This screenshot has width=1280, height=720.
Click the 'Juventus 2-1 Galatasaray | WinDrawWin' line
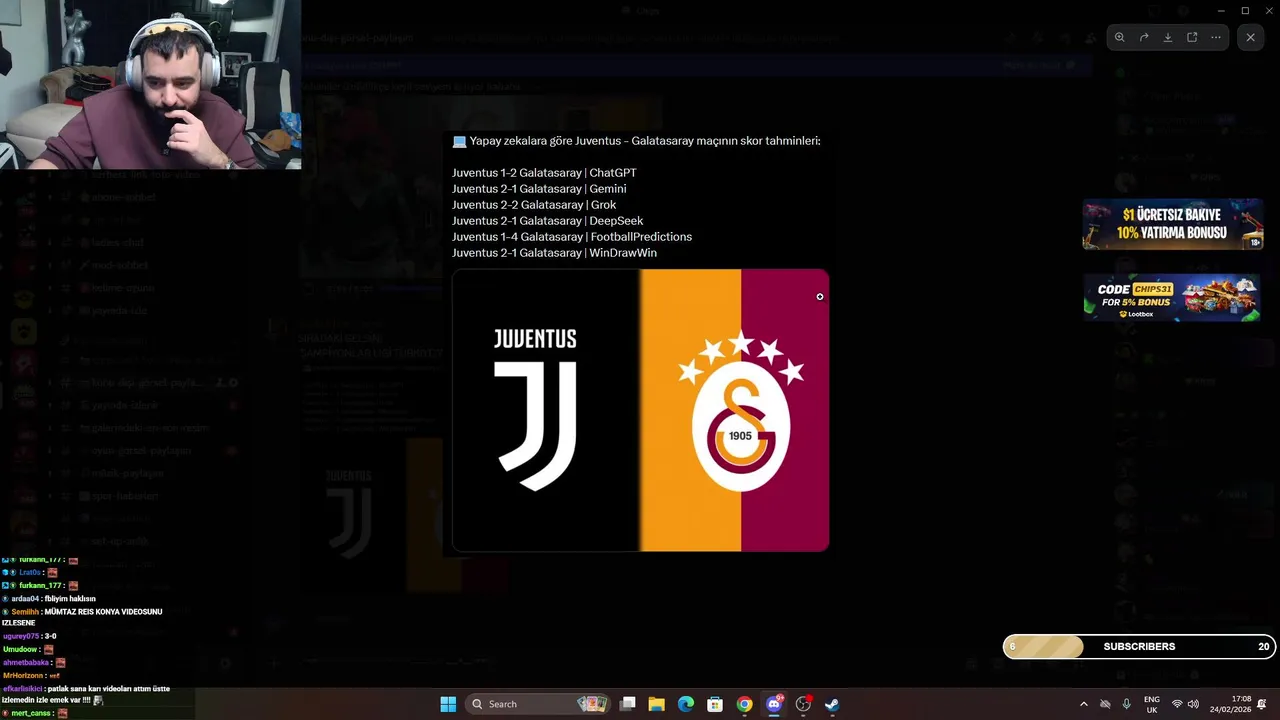click(554, 253)
